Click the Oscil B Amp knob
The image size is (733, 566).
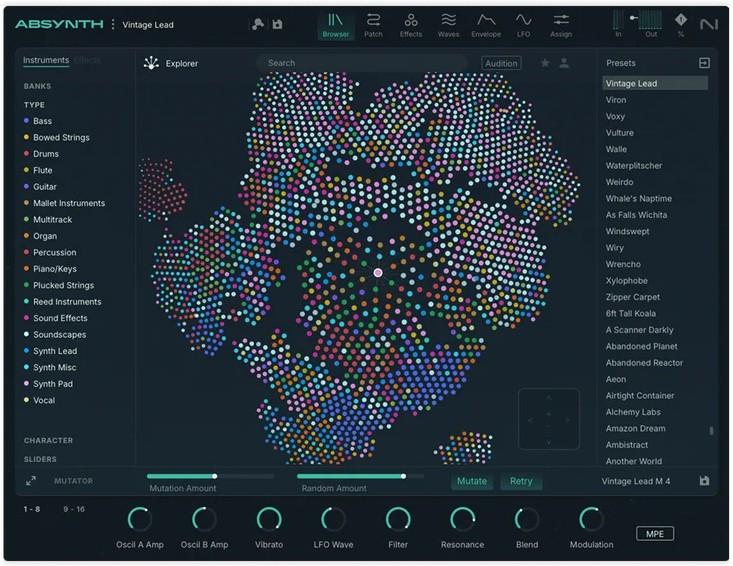click(204, 519)
